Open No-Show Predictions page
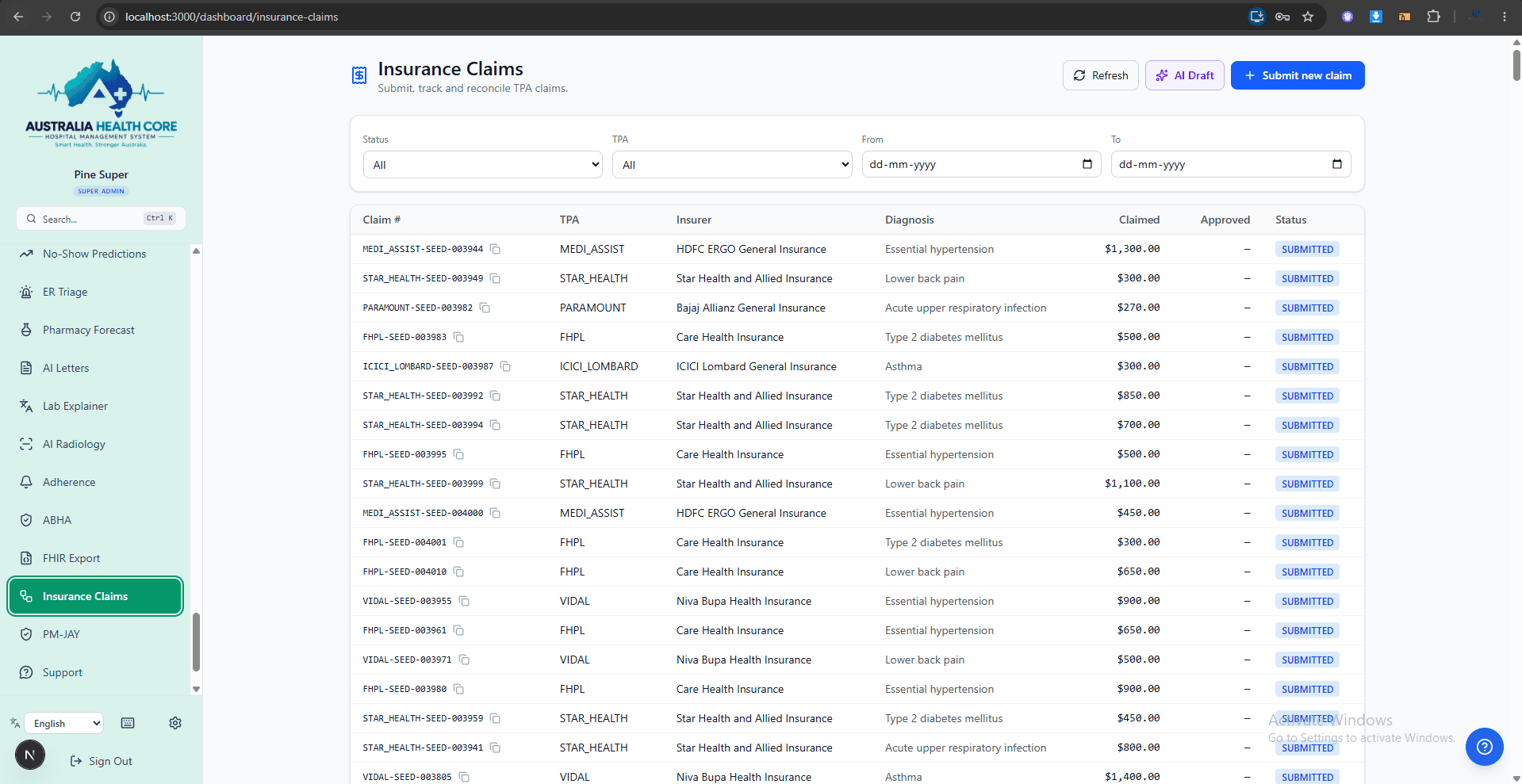The image size is (1522, 784). pyautogui.click(x=95, y=254)
